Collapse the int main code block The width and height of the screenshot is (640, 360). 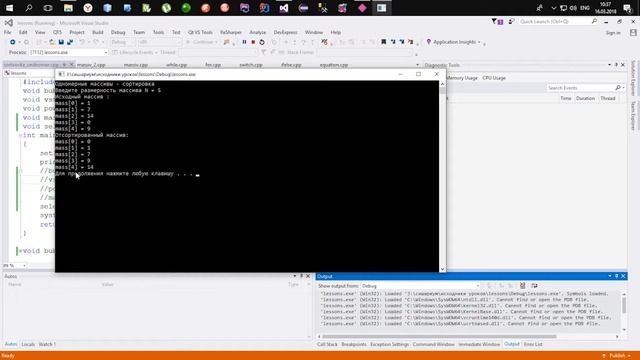click(20, 135)
